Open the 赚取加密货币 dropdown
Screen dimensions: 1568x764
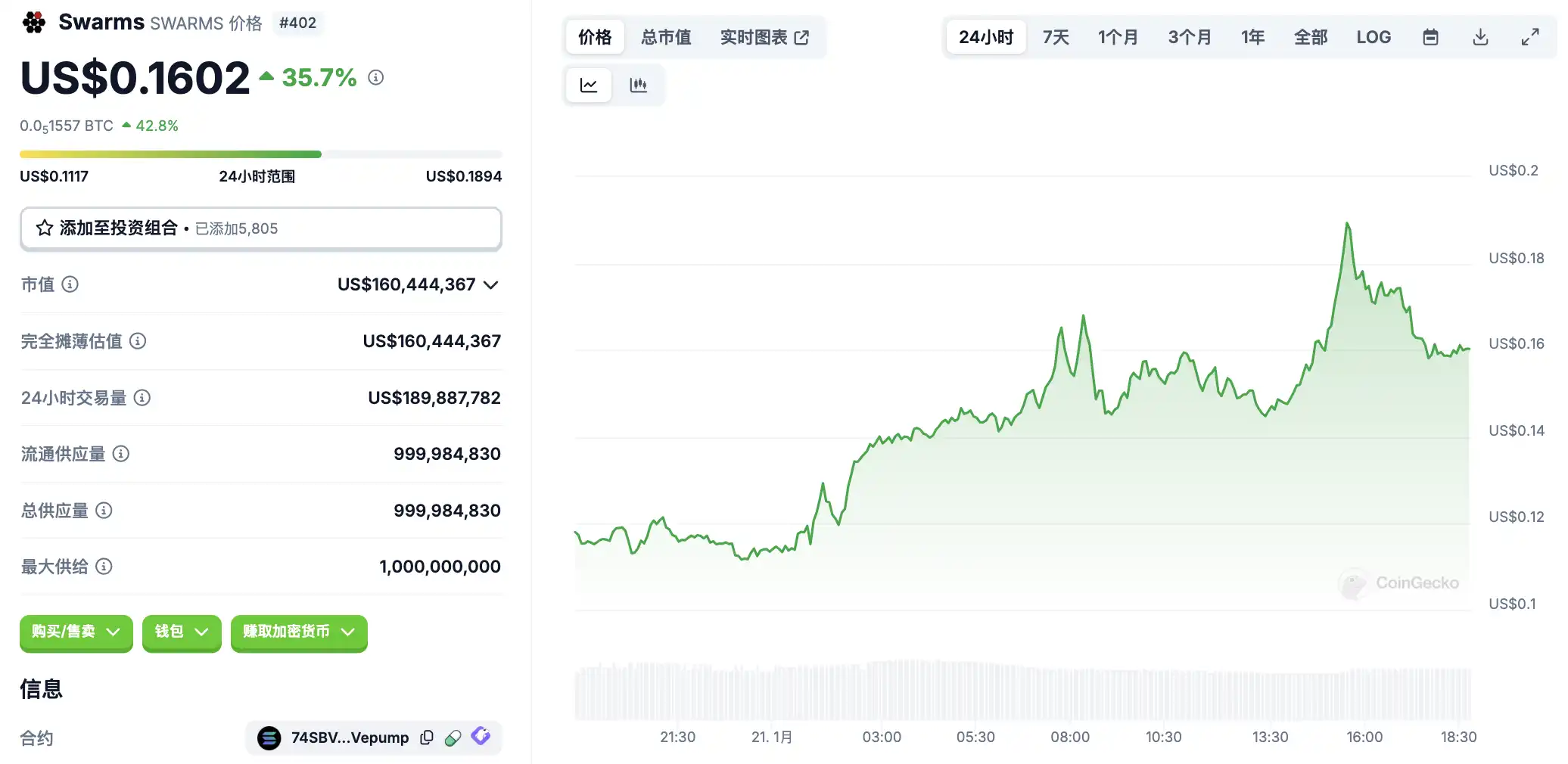click(x=299, y=632)
